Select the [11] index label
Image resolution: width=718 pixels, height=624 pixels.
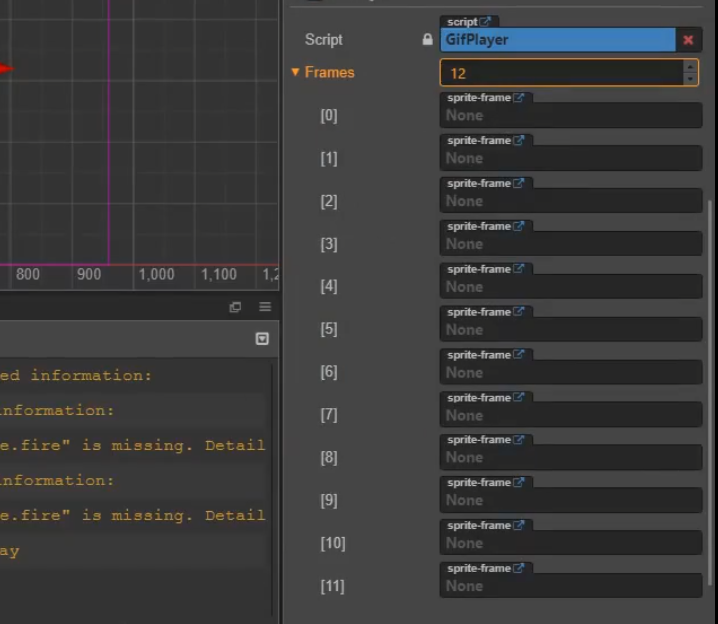(x=332, y=586)
